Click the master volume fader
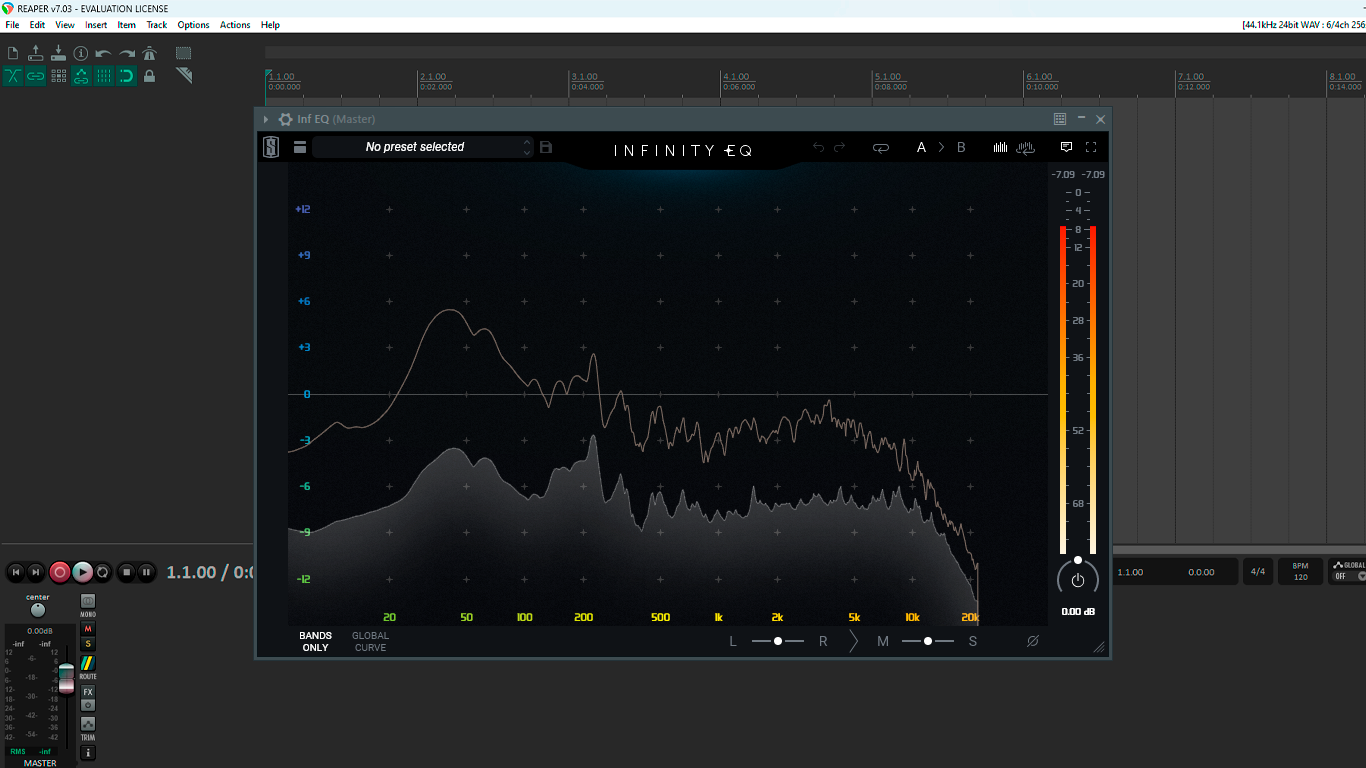1366x768 pixels. point(66,678)
